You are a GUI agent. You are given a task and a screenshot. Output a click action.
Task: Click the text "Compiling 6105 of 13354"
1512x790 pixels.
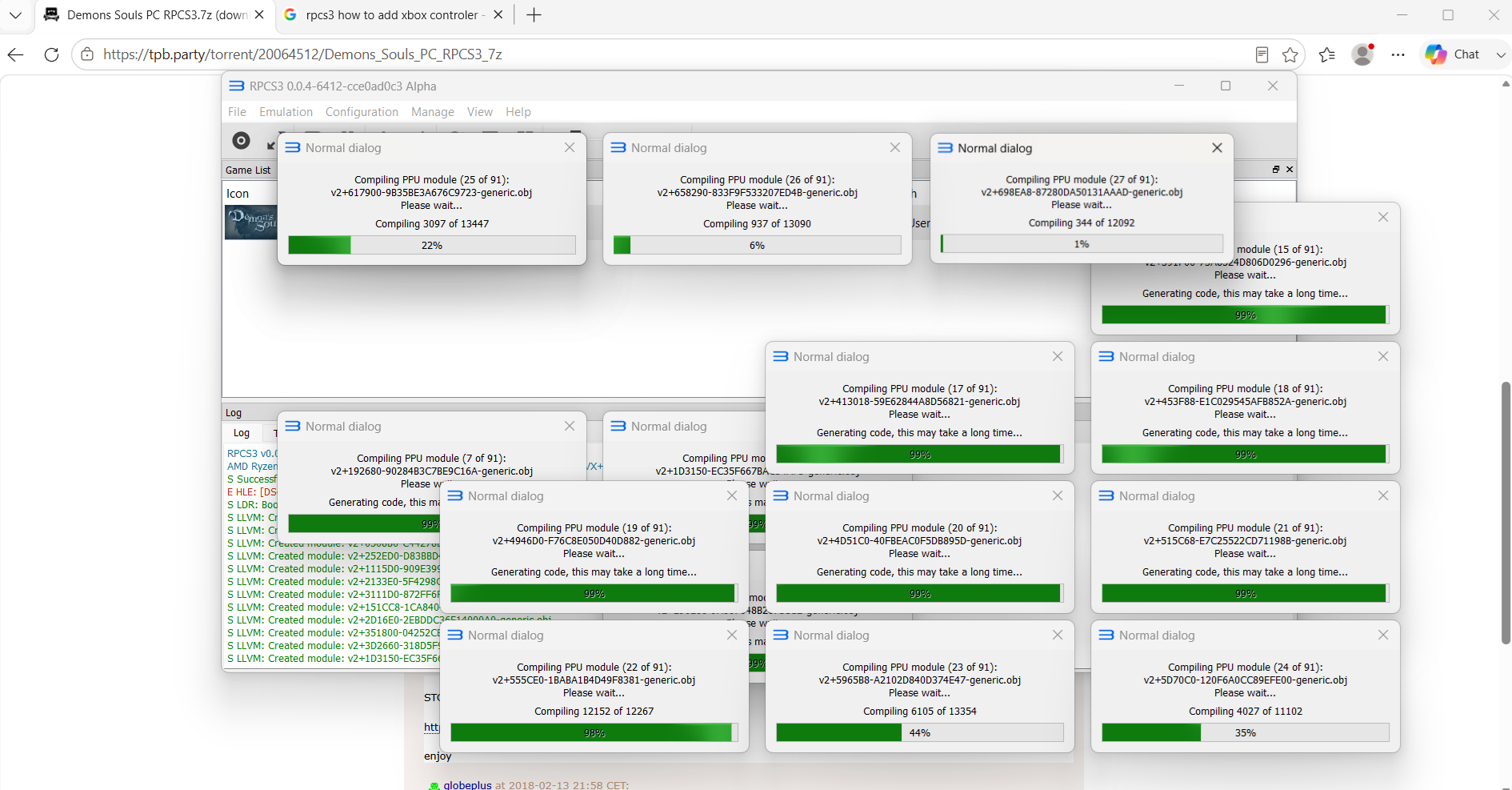pyautogui.click(x=920, y=712)
